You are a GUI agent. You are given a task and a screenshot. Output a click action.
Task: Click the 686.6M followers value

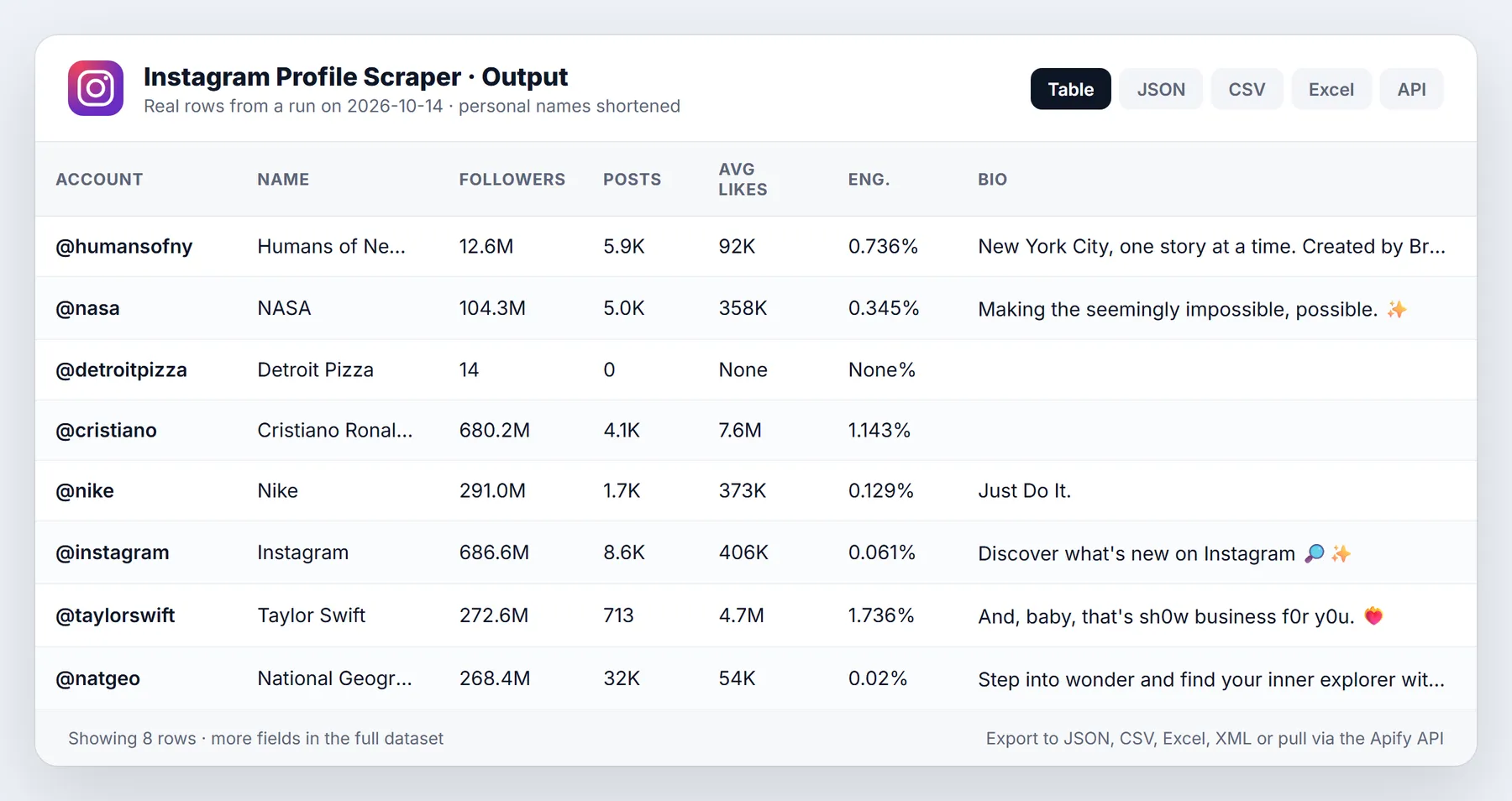(x=494, y=553)
